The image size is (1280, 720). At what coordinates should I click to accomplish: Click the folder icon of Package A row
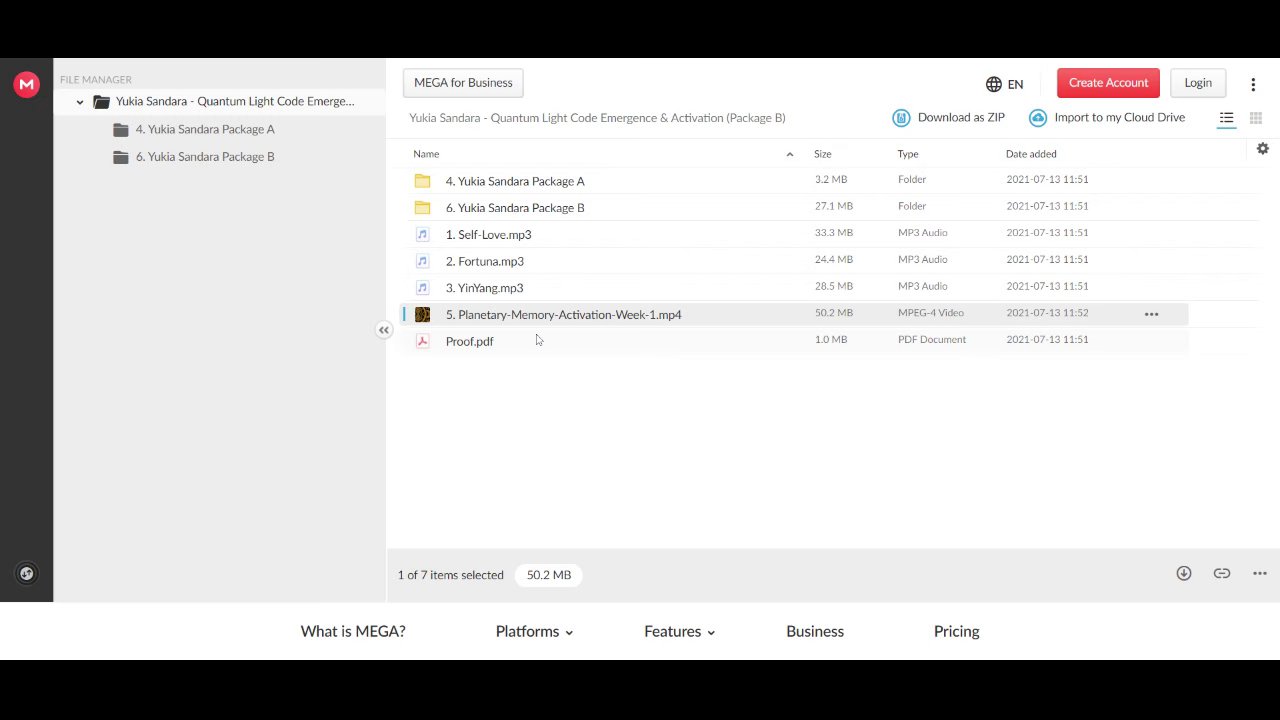(x=422, y=181)
